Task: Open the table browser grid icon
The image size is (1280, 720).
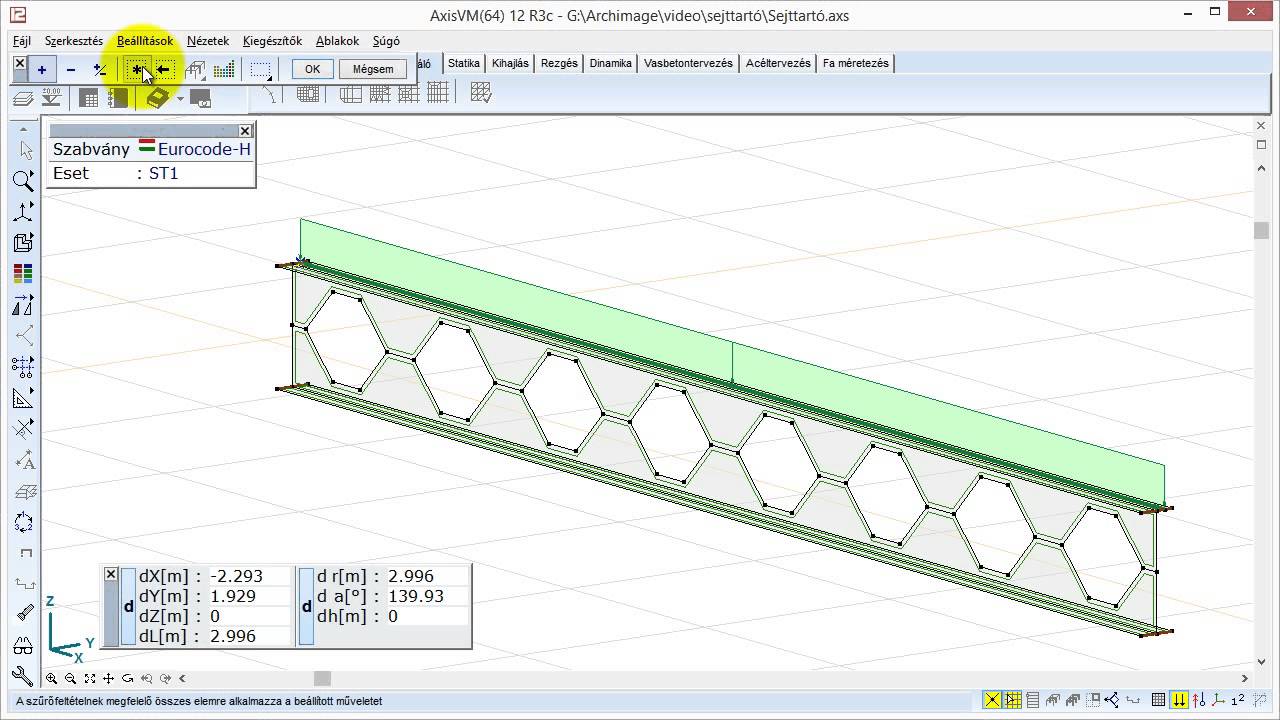Action: (89, 97)
